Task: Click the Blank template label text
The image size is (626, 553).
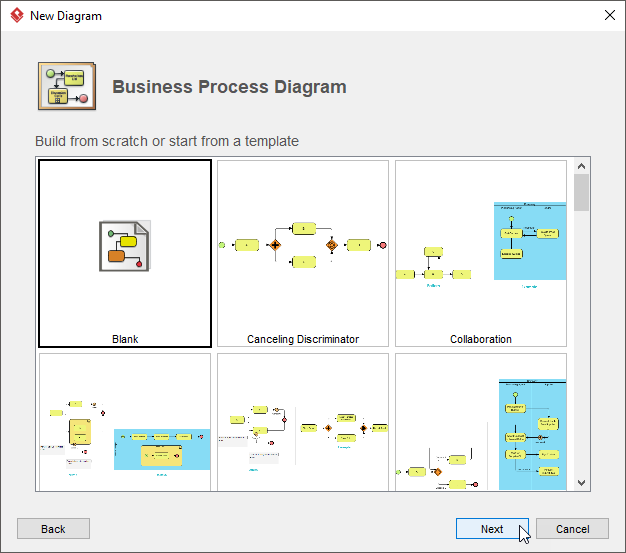Action: (x=125, y=339)
